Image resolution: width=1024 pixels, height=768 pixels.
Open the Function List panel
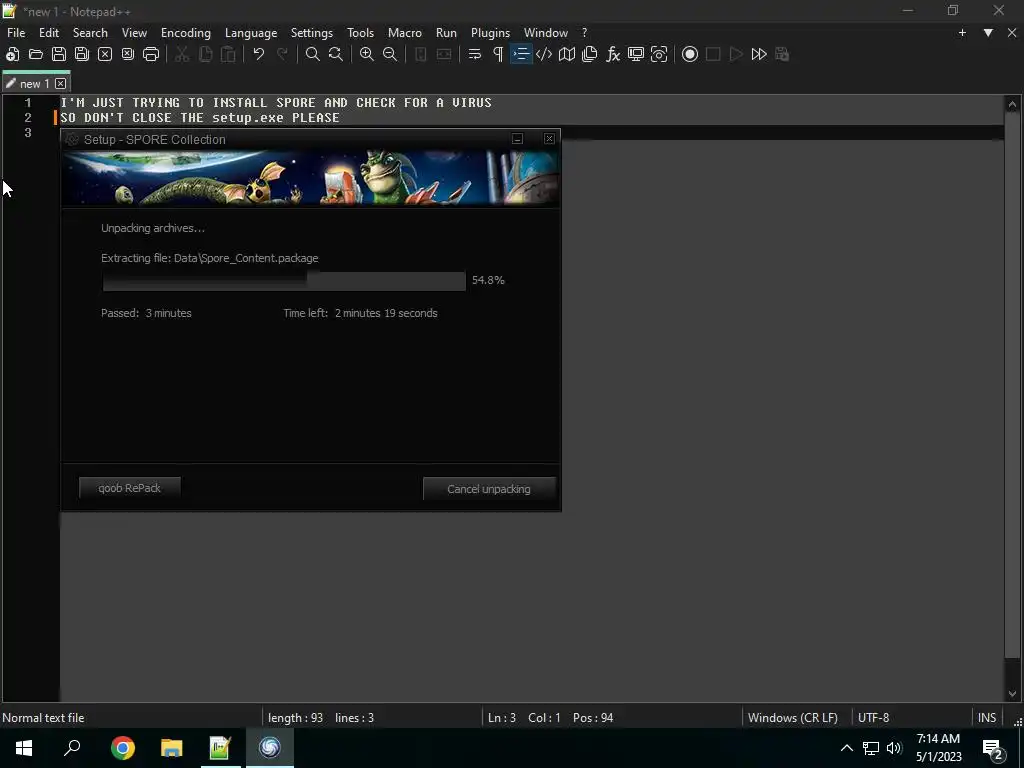(x=613, y=54)
